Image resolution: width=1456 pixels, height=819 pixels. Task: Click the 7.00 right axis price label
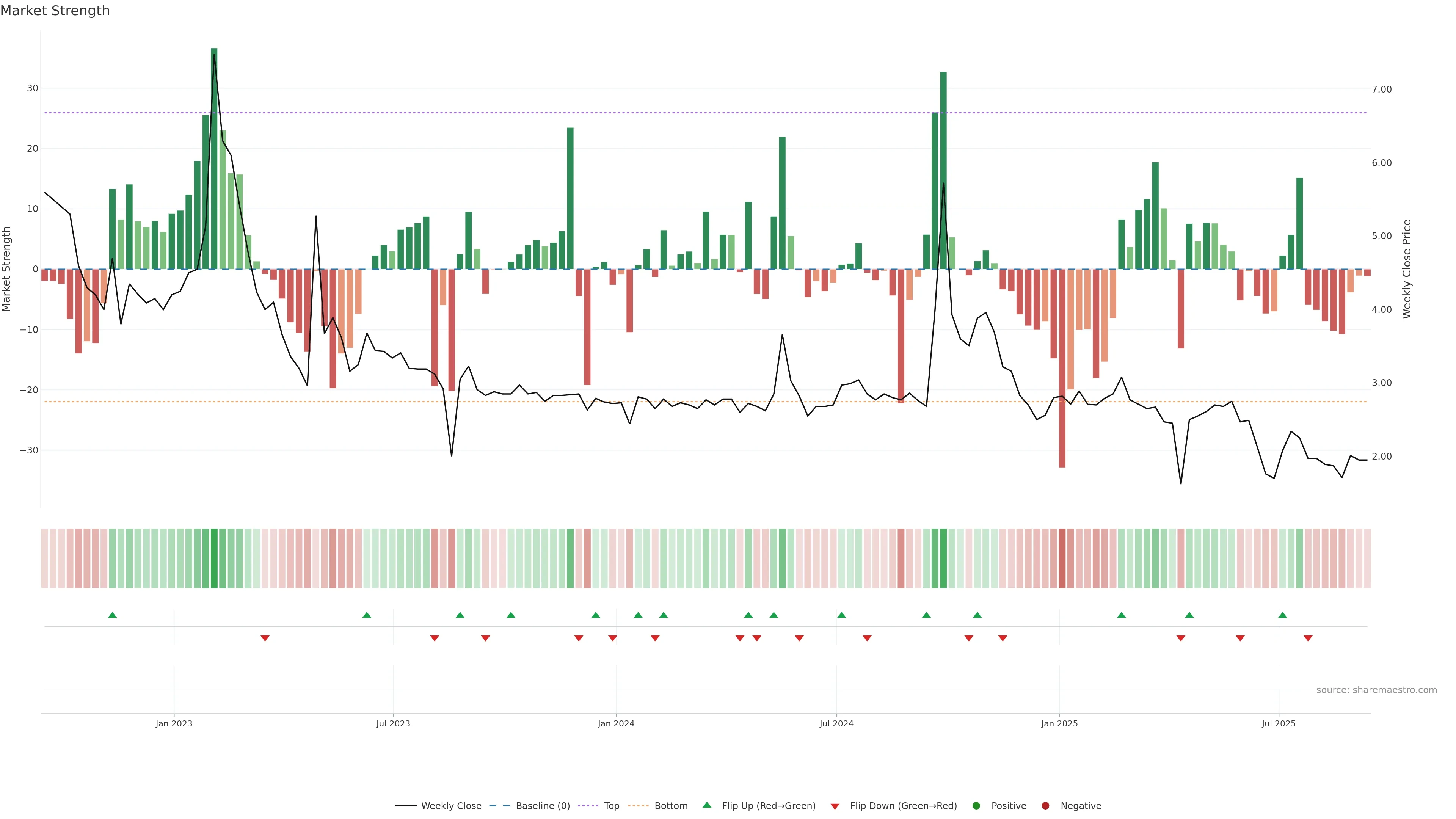coord(1381,89)
